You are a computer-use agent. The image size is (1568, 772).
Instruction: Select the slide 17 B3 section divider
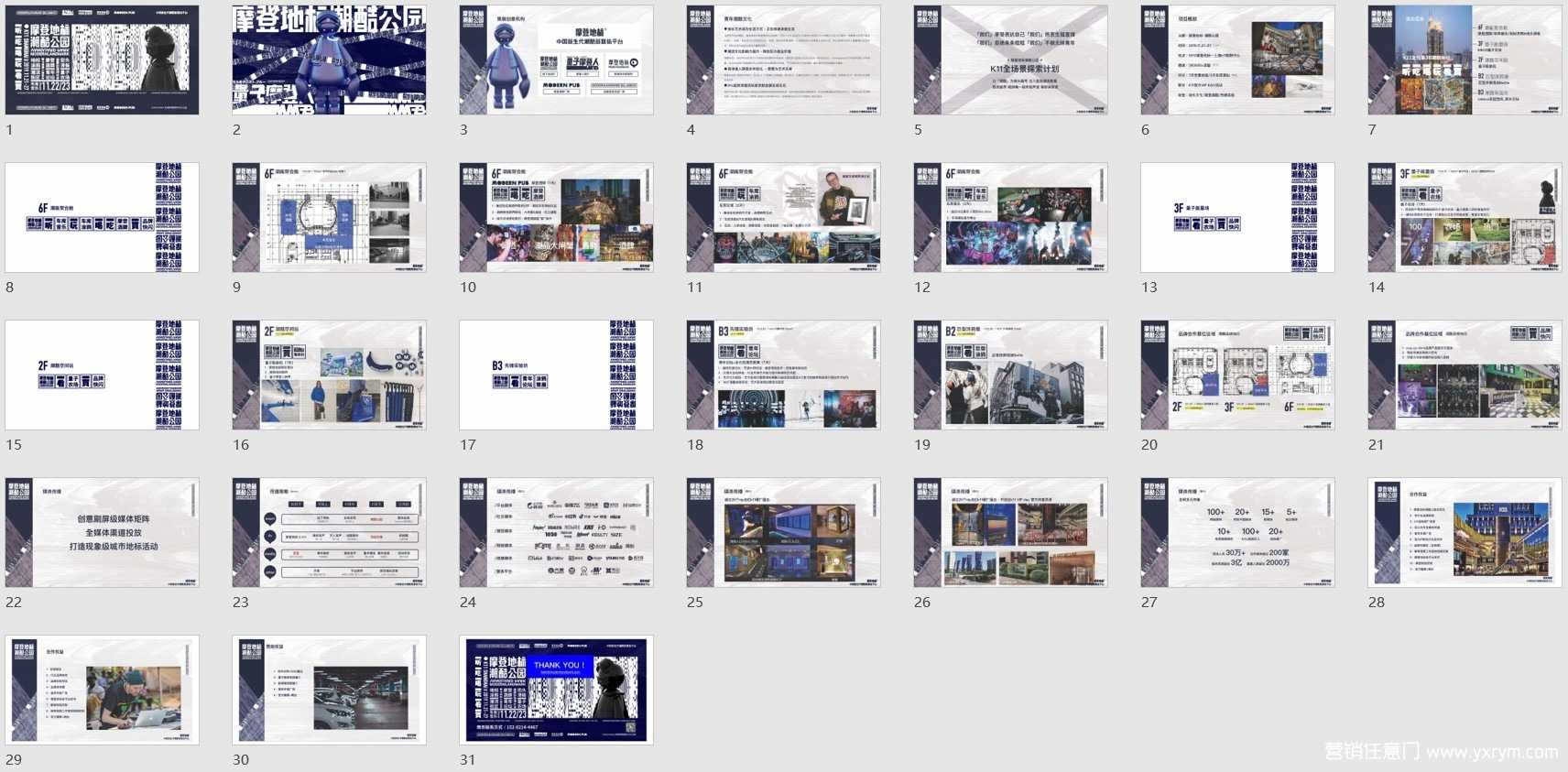tap(557, 375)
